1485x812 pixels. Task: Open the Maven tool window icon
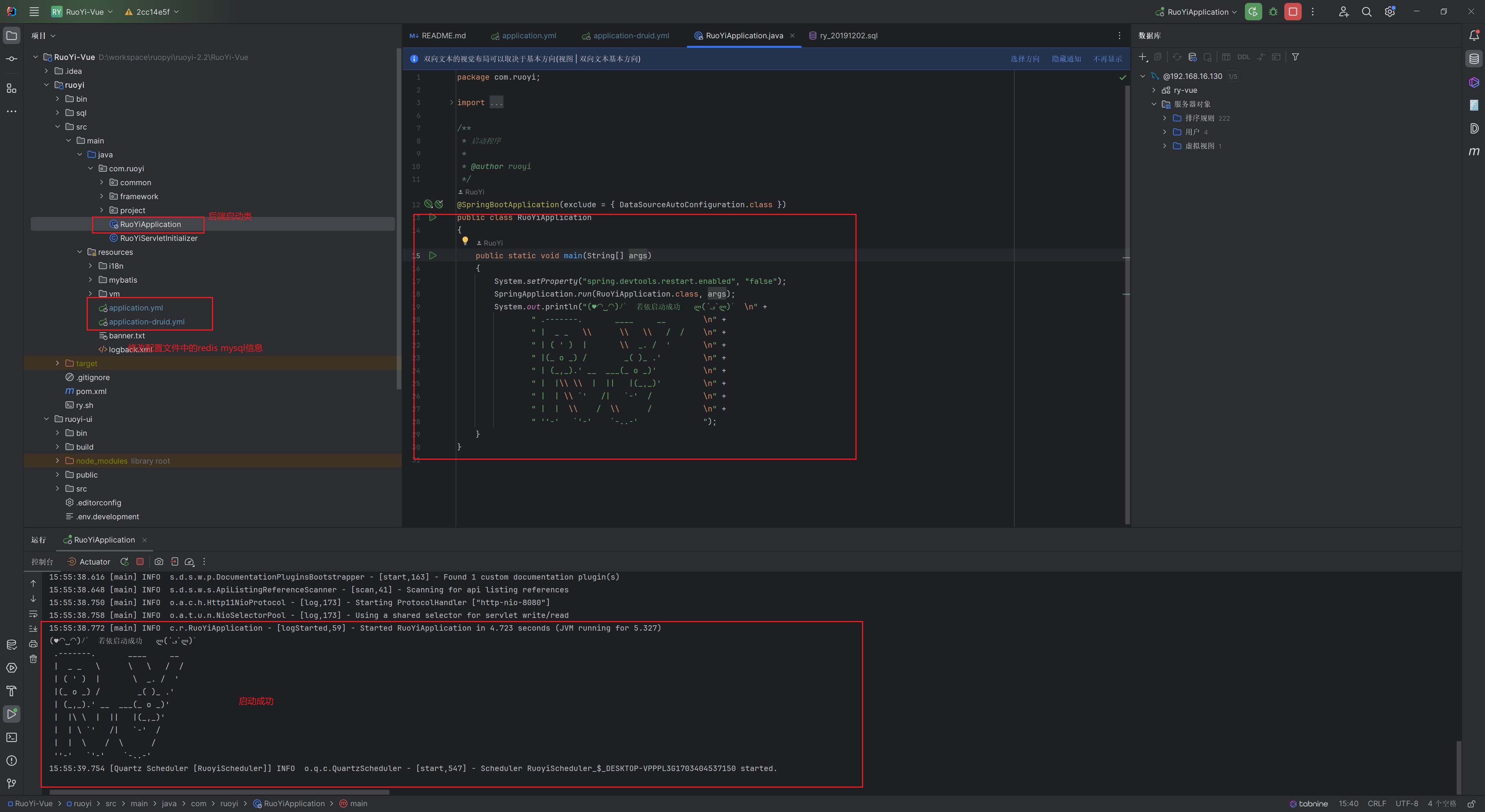tap(1474, 152)
